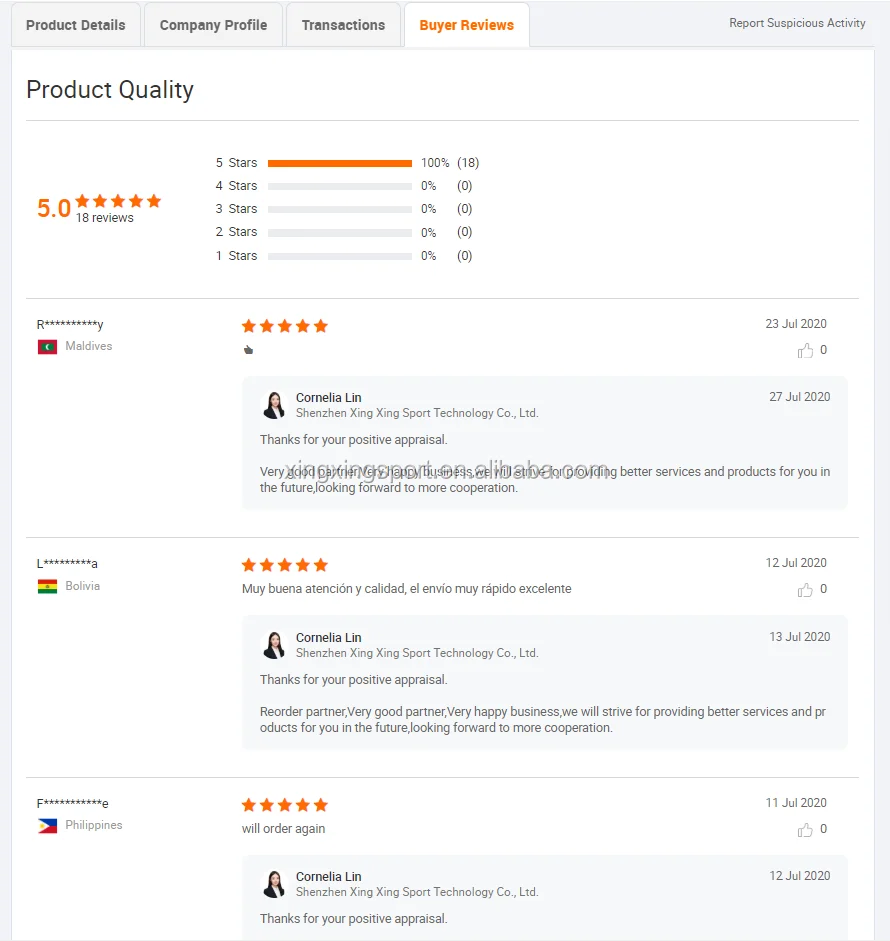Click the 4 Stars rating row
The width and height of the screenshot is (890, 941).
tap(340, 186)
